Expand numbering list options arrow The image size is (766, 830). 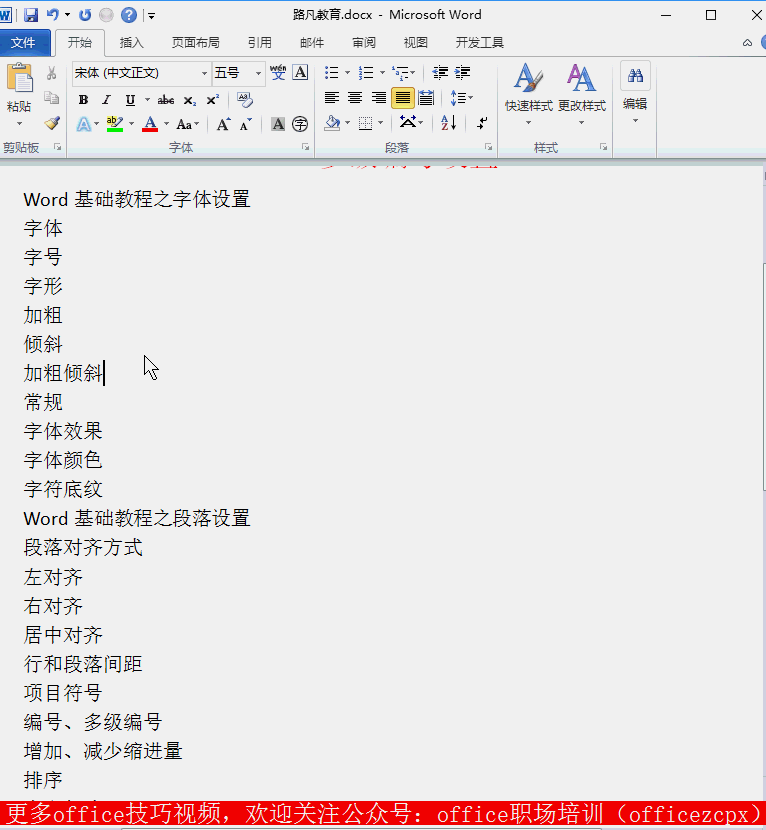(382, 73)
